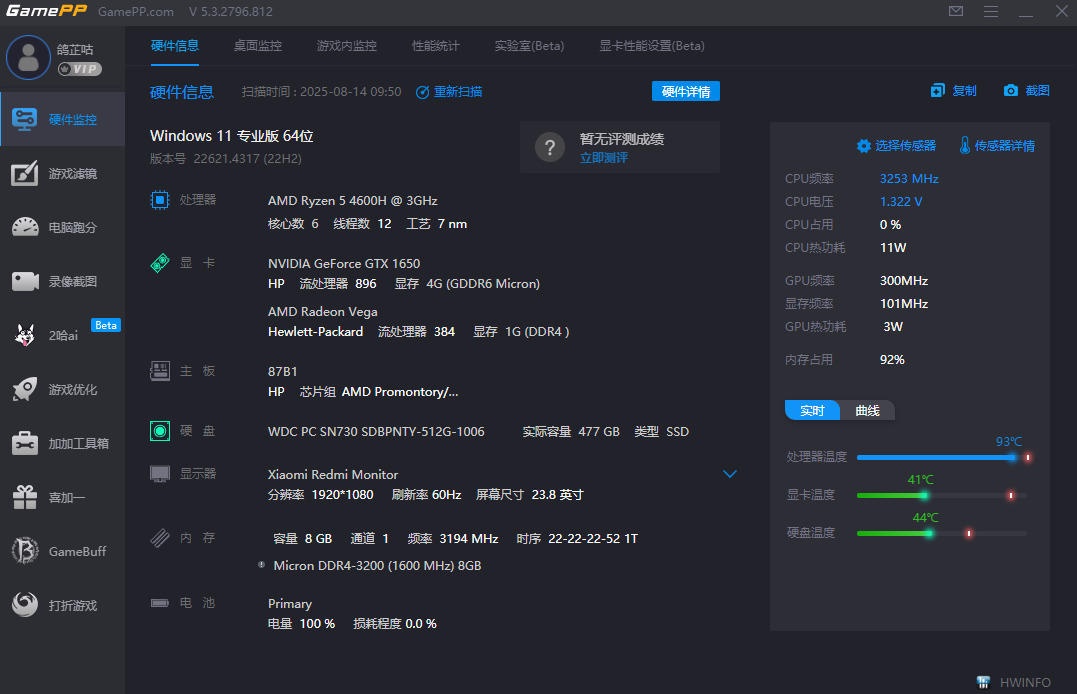Click the CPU频率 3253 MHz value

pos(909,179)
